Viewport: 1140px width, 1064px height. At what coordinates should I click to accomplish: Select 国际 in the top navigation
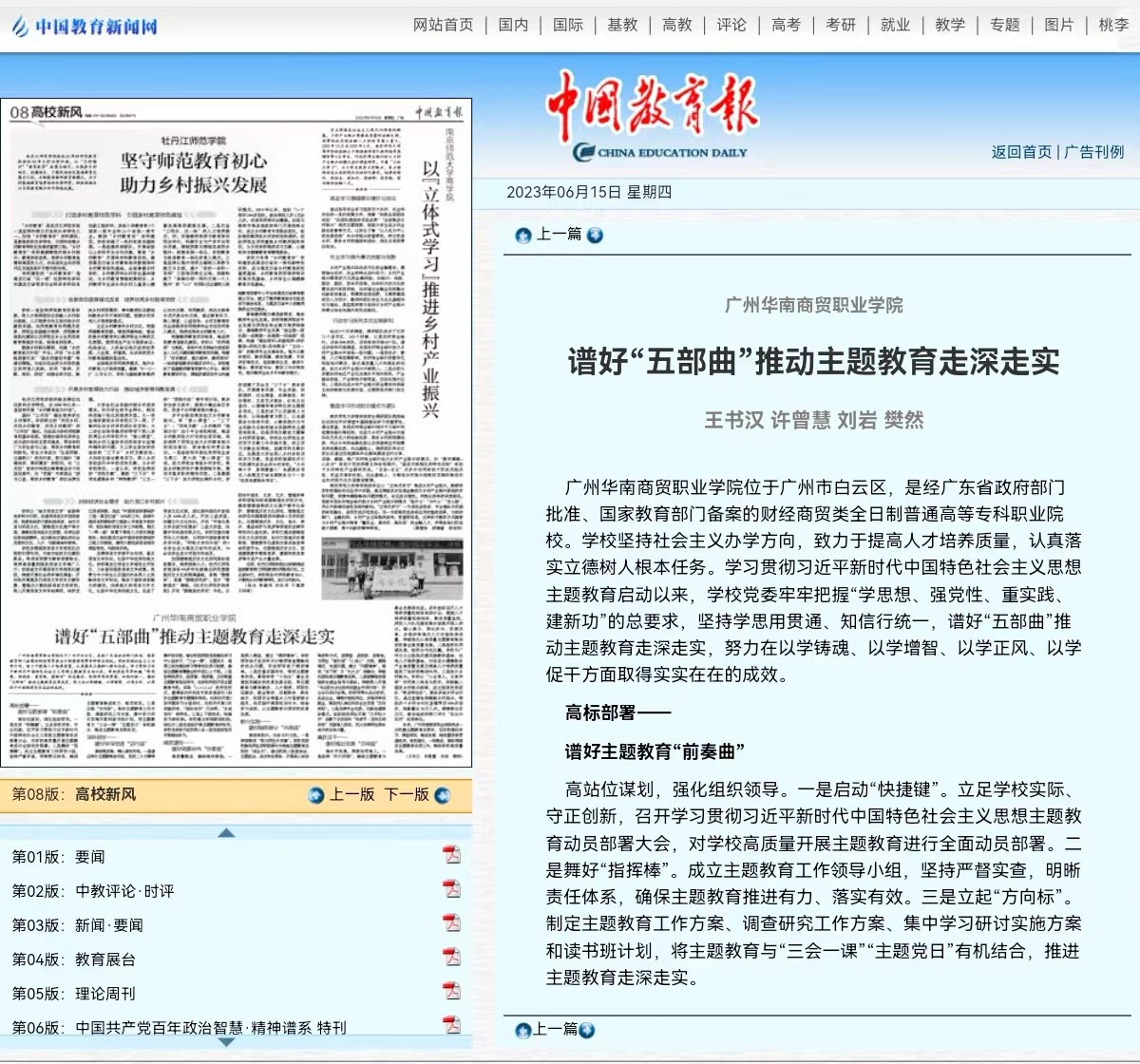pyautogui.click(x=568, y=26)
